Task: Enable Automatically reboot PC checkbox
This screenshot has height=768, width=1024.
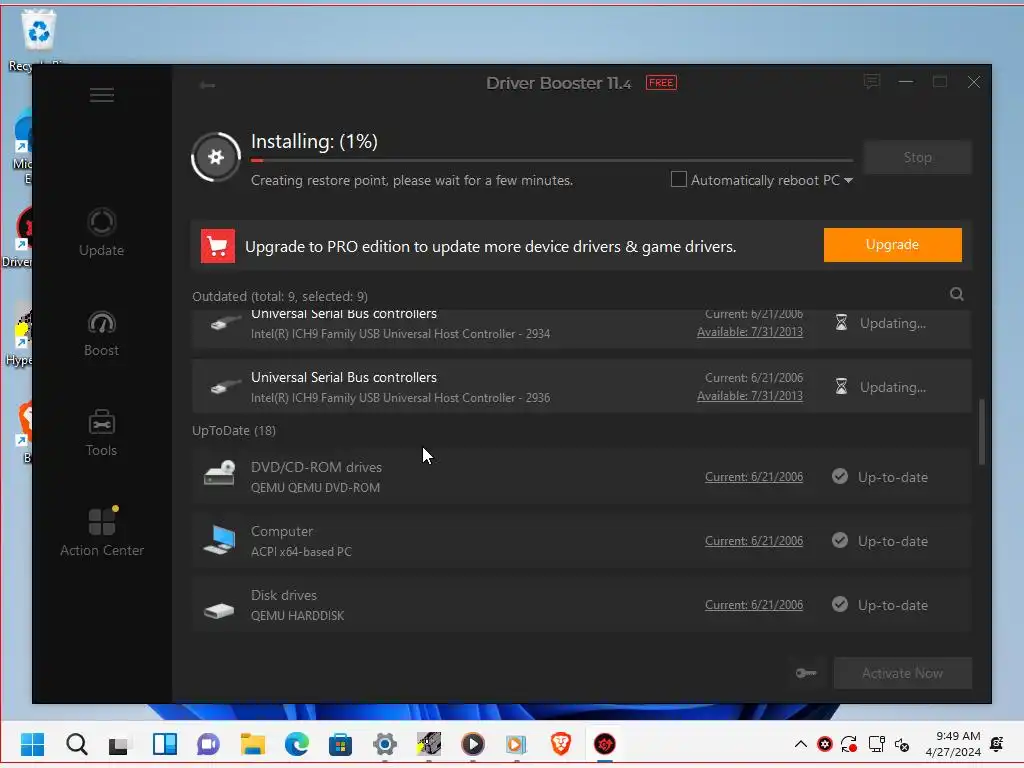Action: [679, 179]
